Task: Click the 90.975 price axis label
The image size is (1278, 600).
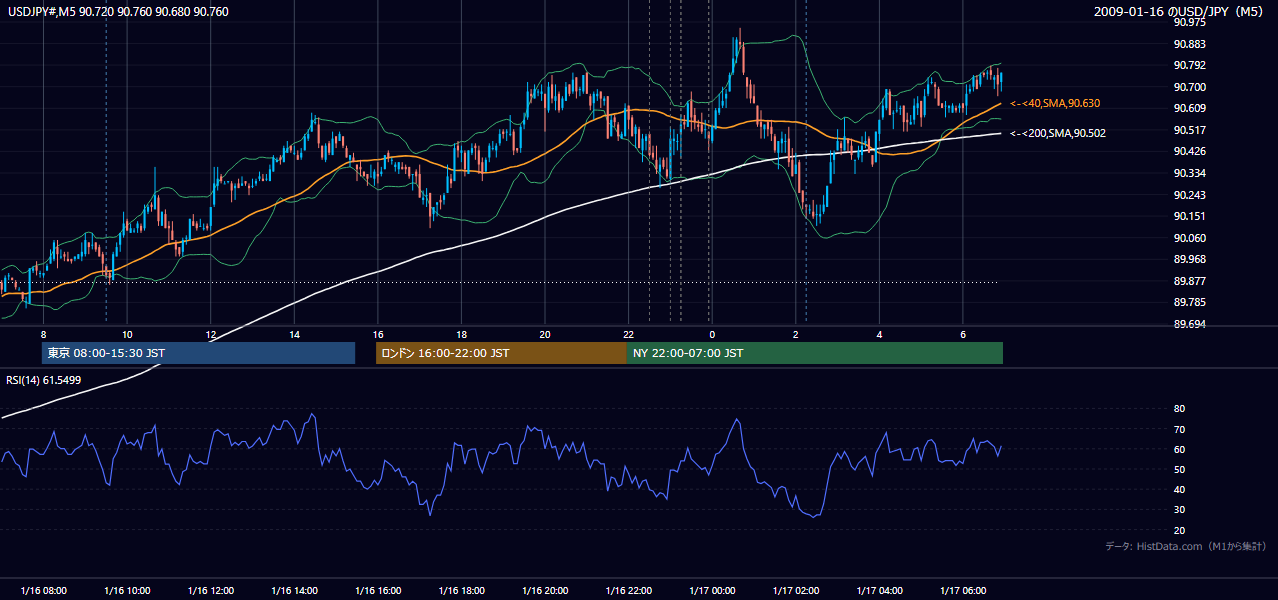Action: [1190, 22]
